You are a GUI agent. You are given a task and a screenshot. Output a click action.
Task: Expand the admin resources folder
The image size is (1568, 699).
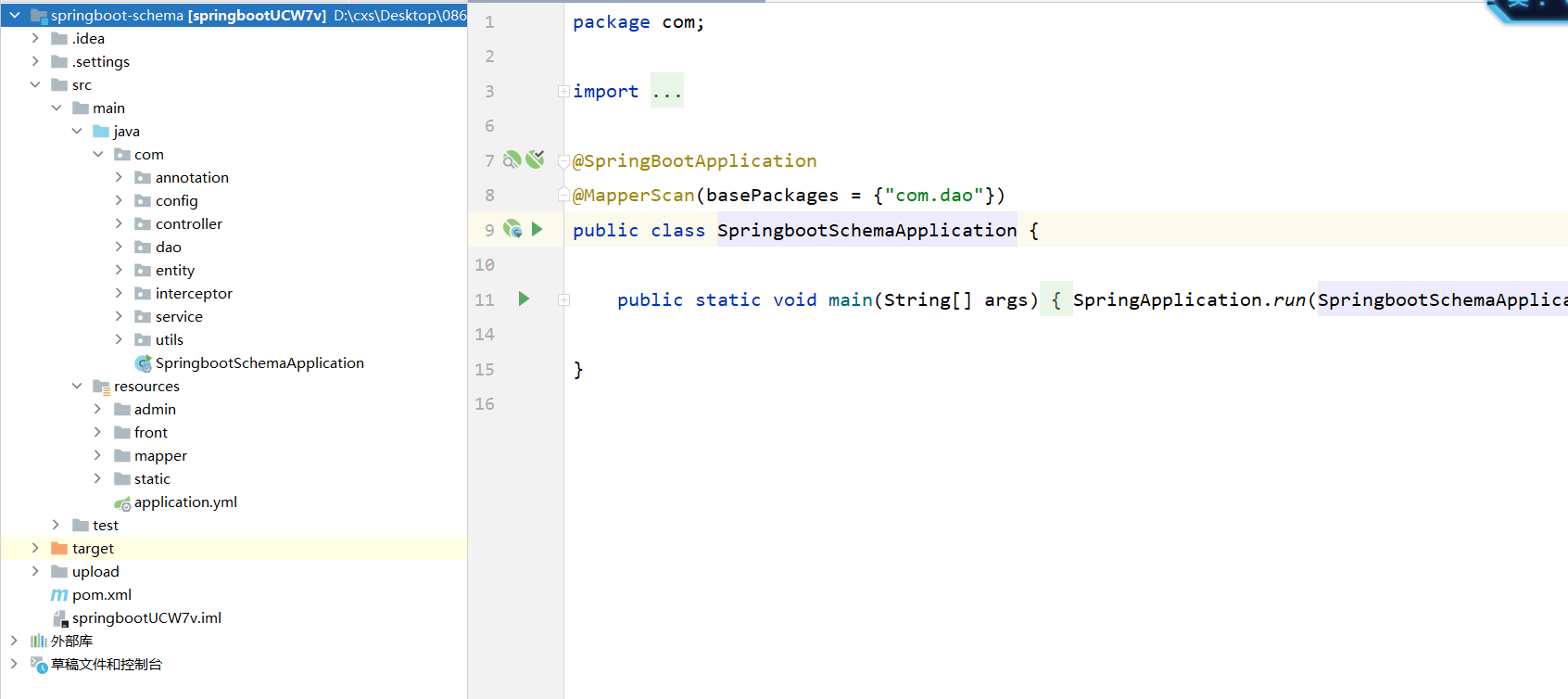click(x=98, y=409)
